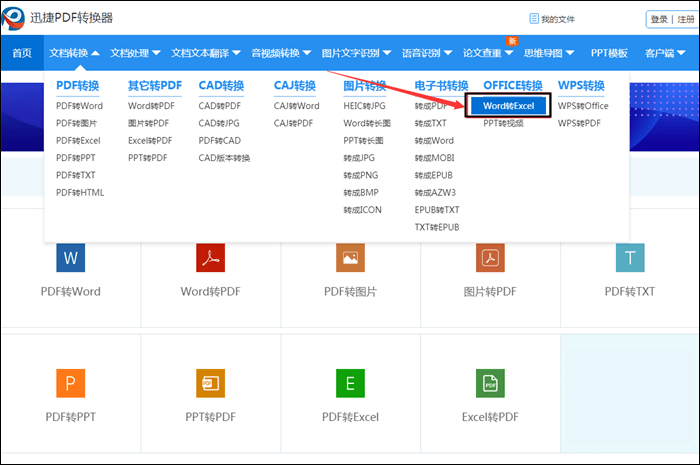
Task: Choose PDF转图片 in dropdown menu
Action: [x=76, y=123]
